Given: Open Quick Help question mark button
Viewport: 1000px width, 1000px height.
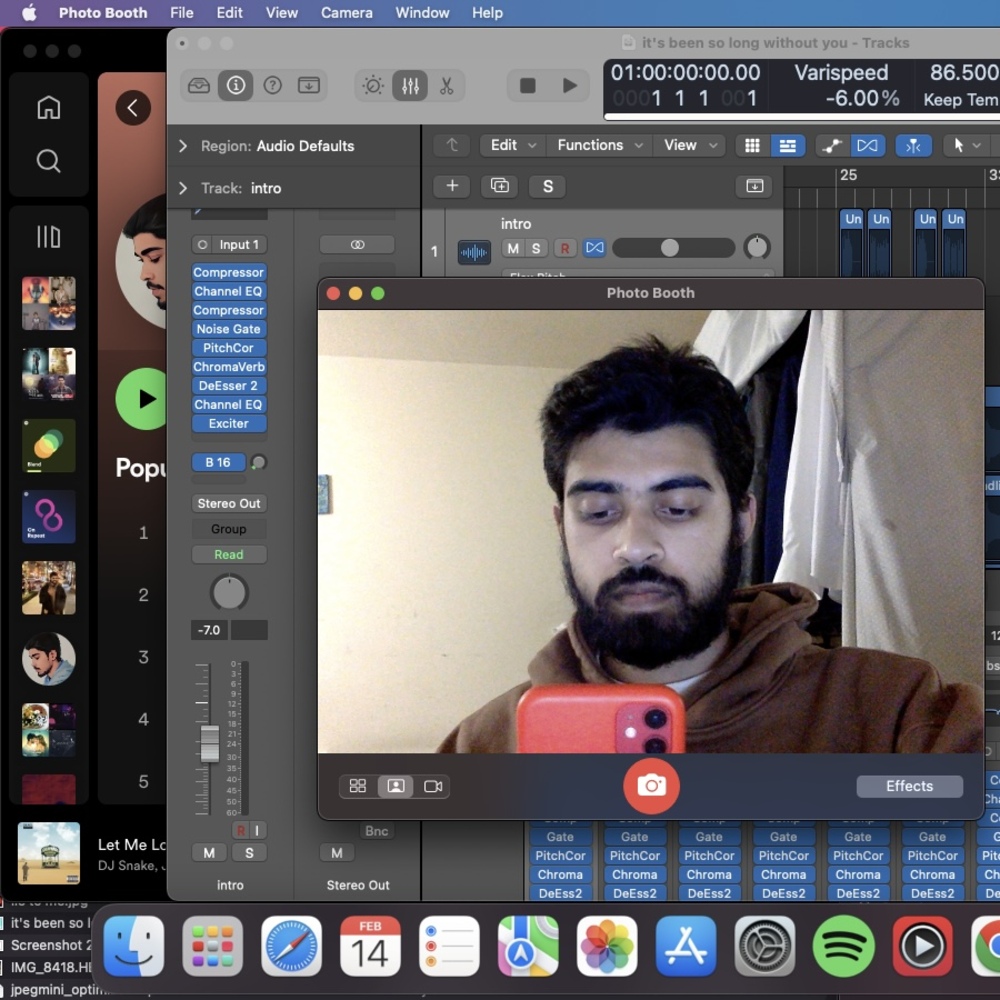Looking at the screenshot, I should coord(272,85).
